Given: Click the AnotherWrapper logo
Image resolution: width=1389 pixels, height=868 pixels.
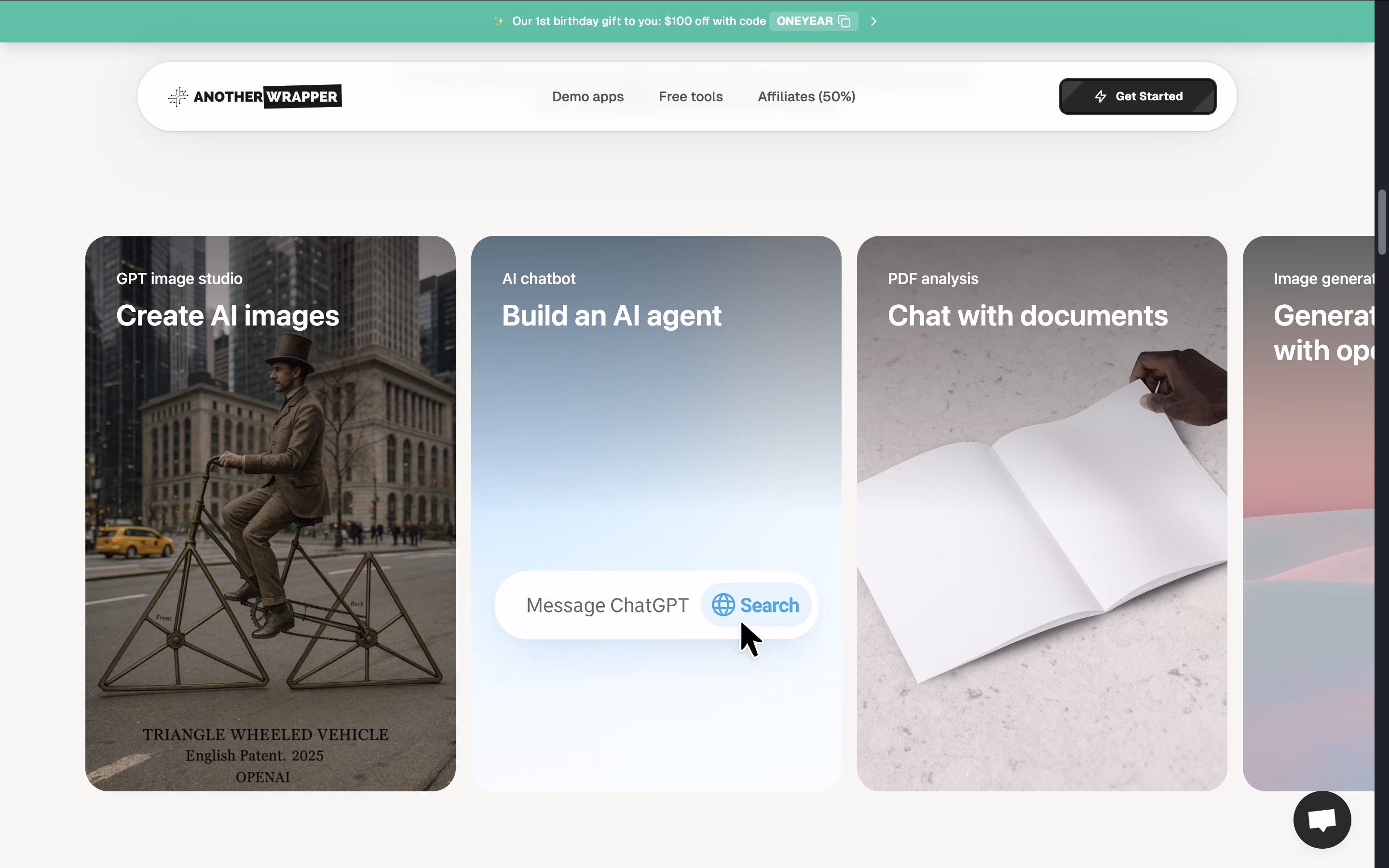Looking at the screenshot, I should click(x=255, y=96).
